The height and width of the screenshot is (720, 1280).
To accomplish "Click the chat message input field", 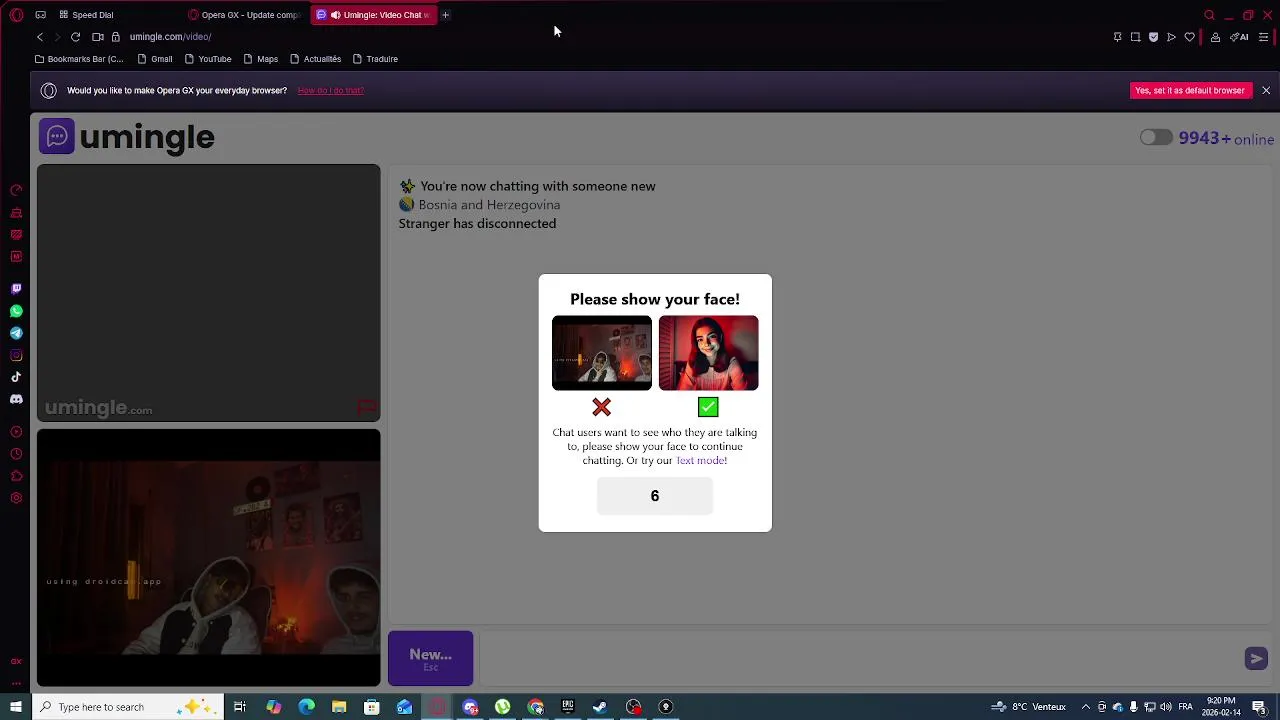I will [x=860, y=658].
